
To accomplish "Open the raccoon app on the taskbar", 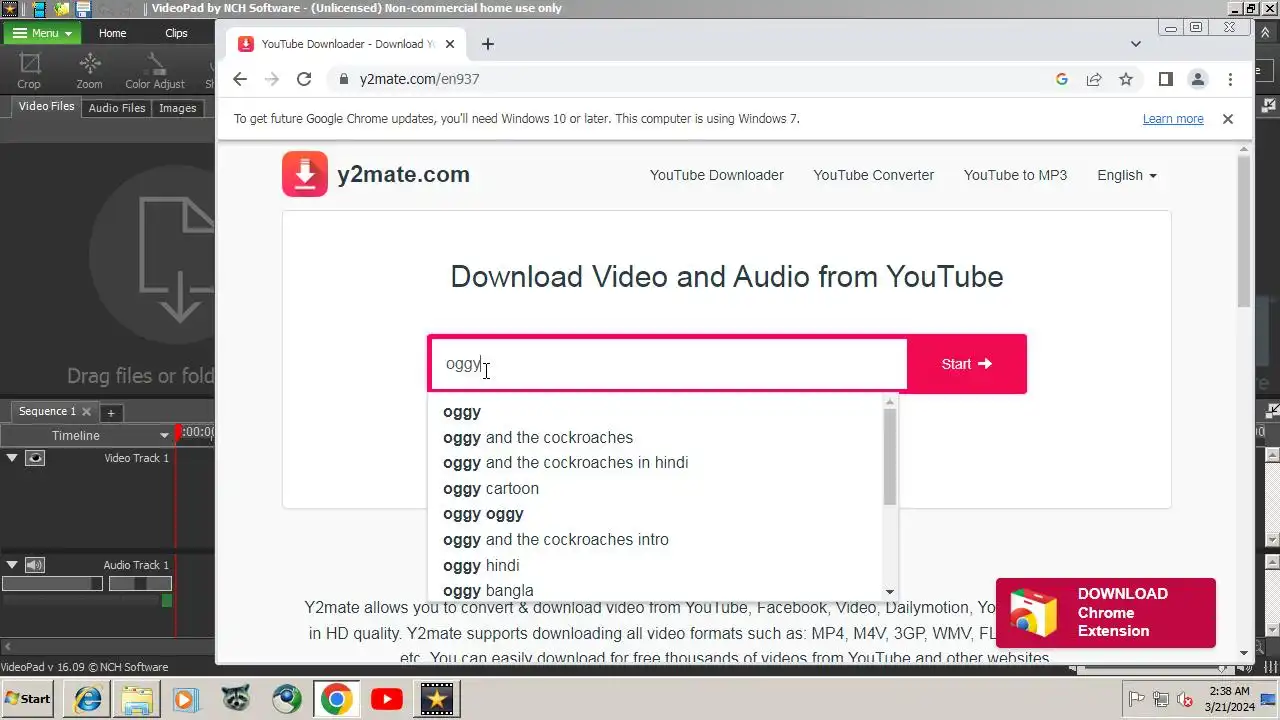I will click(236, 699).
